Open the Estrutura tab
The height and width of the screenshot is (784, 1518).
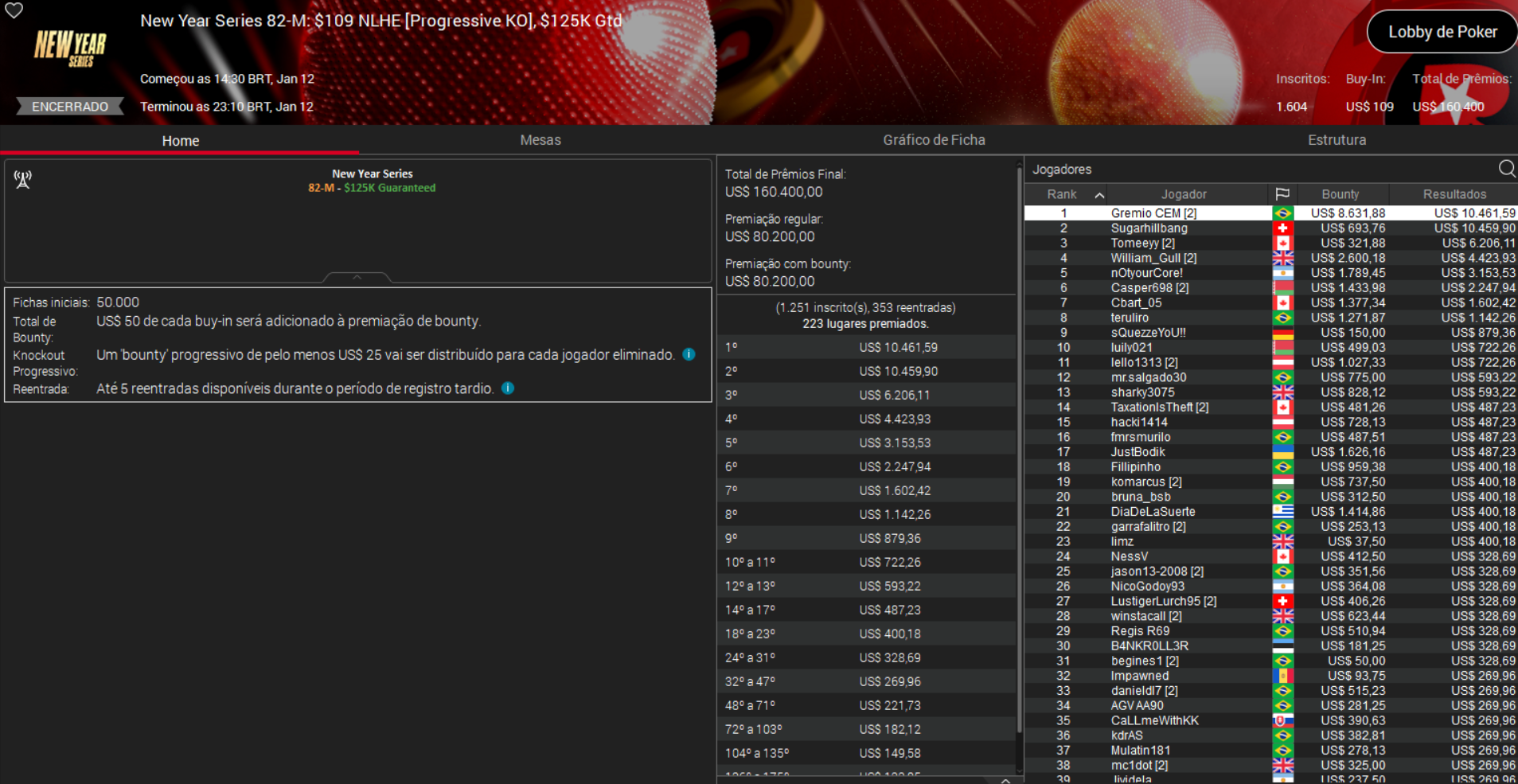[1337, 140]
